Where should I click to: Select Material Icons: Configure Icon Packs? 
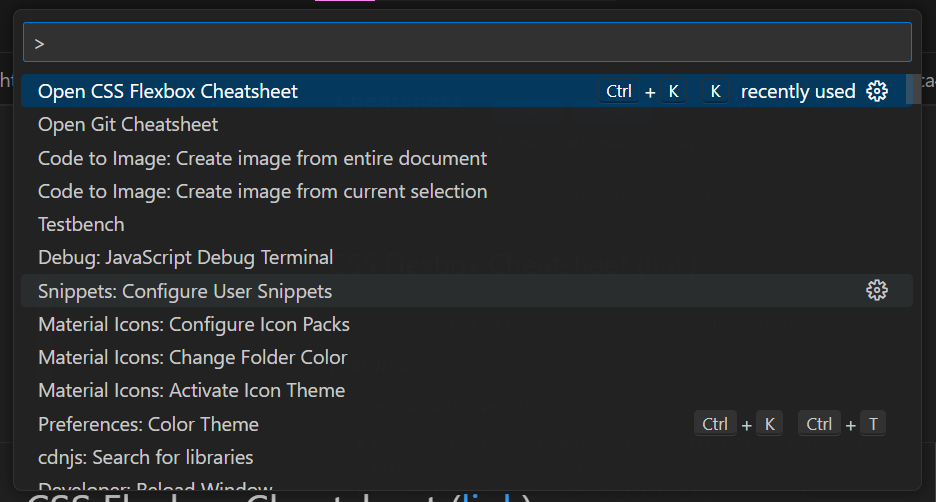(193, 325)
